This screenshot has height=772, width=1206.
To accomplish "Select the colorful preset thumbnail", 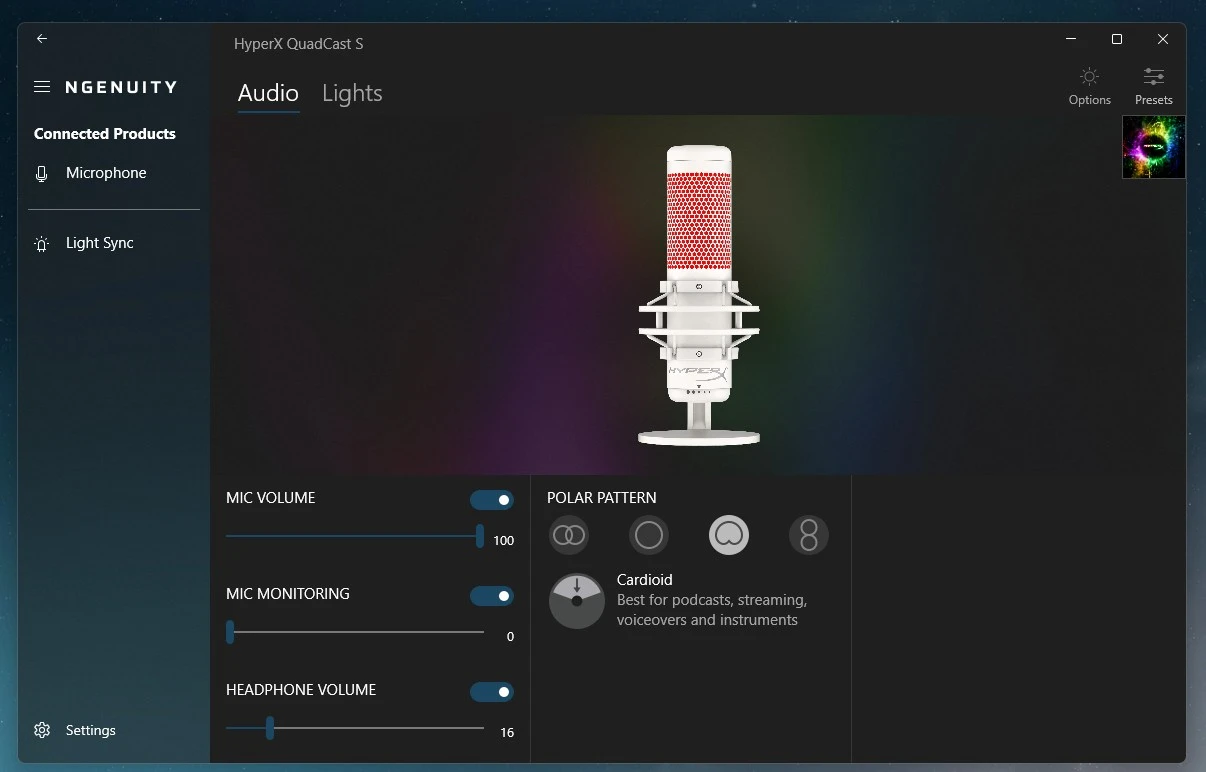I will [1153, 147].
